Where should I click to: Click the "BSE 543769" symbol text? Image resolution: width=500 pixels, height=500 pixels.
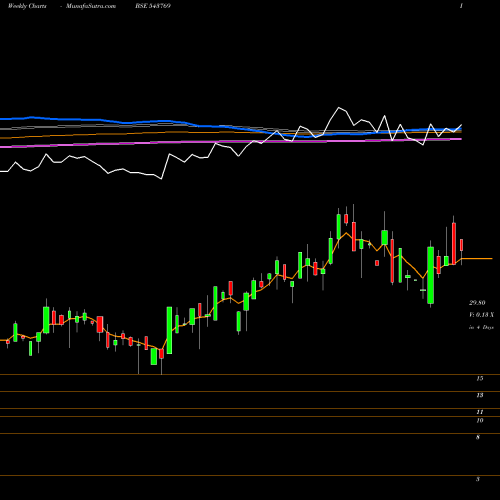pyautogui.click(x=153, y=6)
